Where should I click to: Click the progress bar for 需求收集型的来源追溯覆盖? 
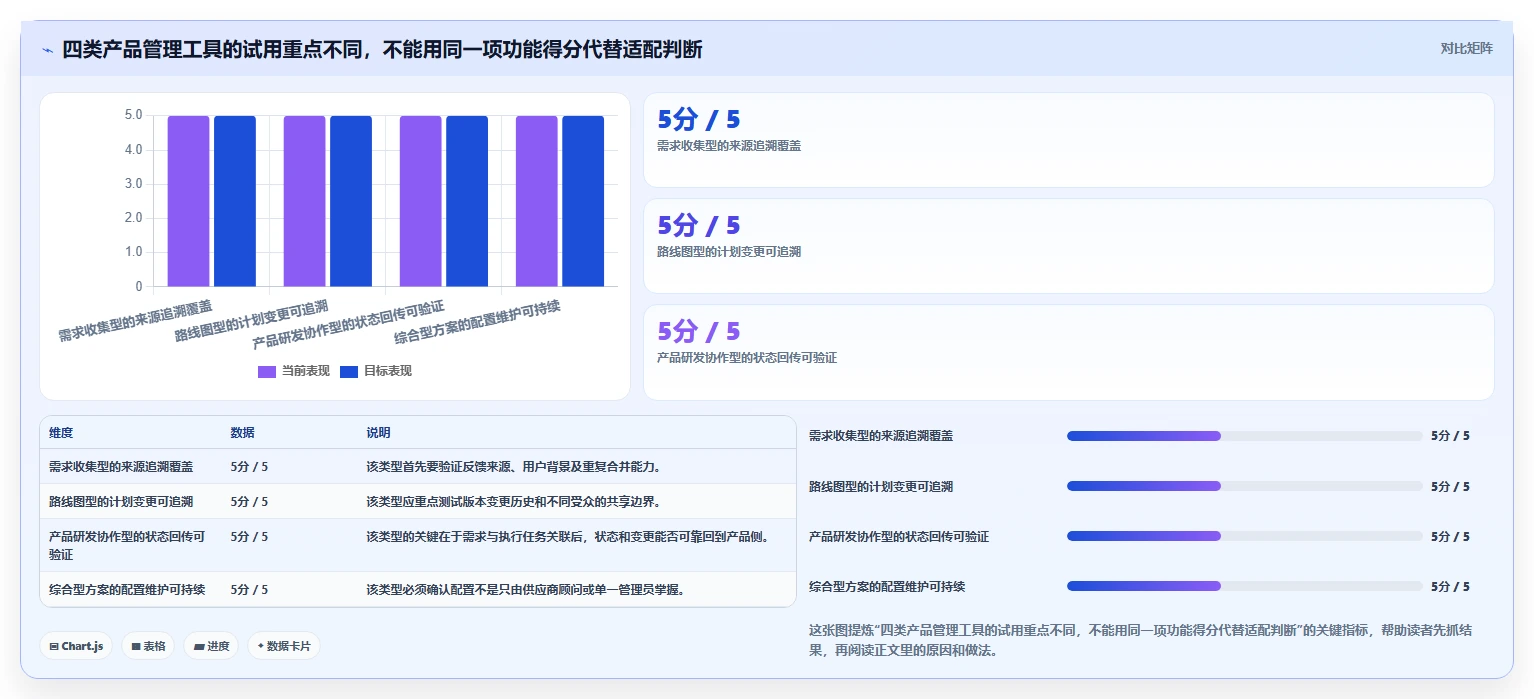click(x=1244, y=436)
